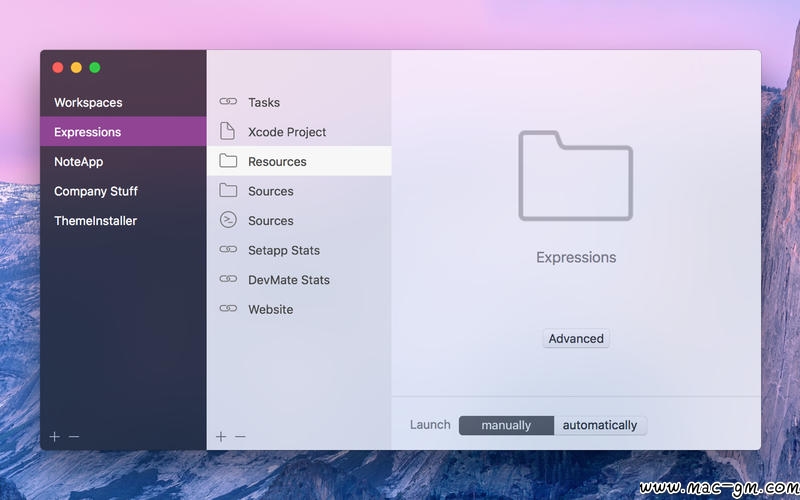Image resolution: width=800 pixels, height=500 pixels.
Task: Click the link icon beside Tasks
Action: [228, 102]
